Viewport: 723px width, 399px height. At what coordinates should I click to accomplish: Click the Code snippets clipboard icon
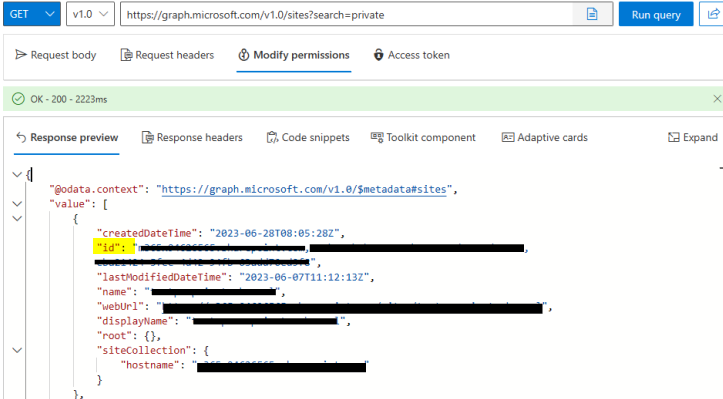click(272, 137)
